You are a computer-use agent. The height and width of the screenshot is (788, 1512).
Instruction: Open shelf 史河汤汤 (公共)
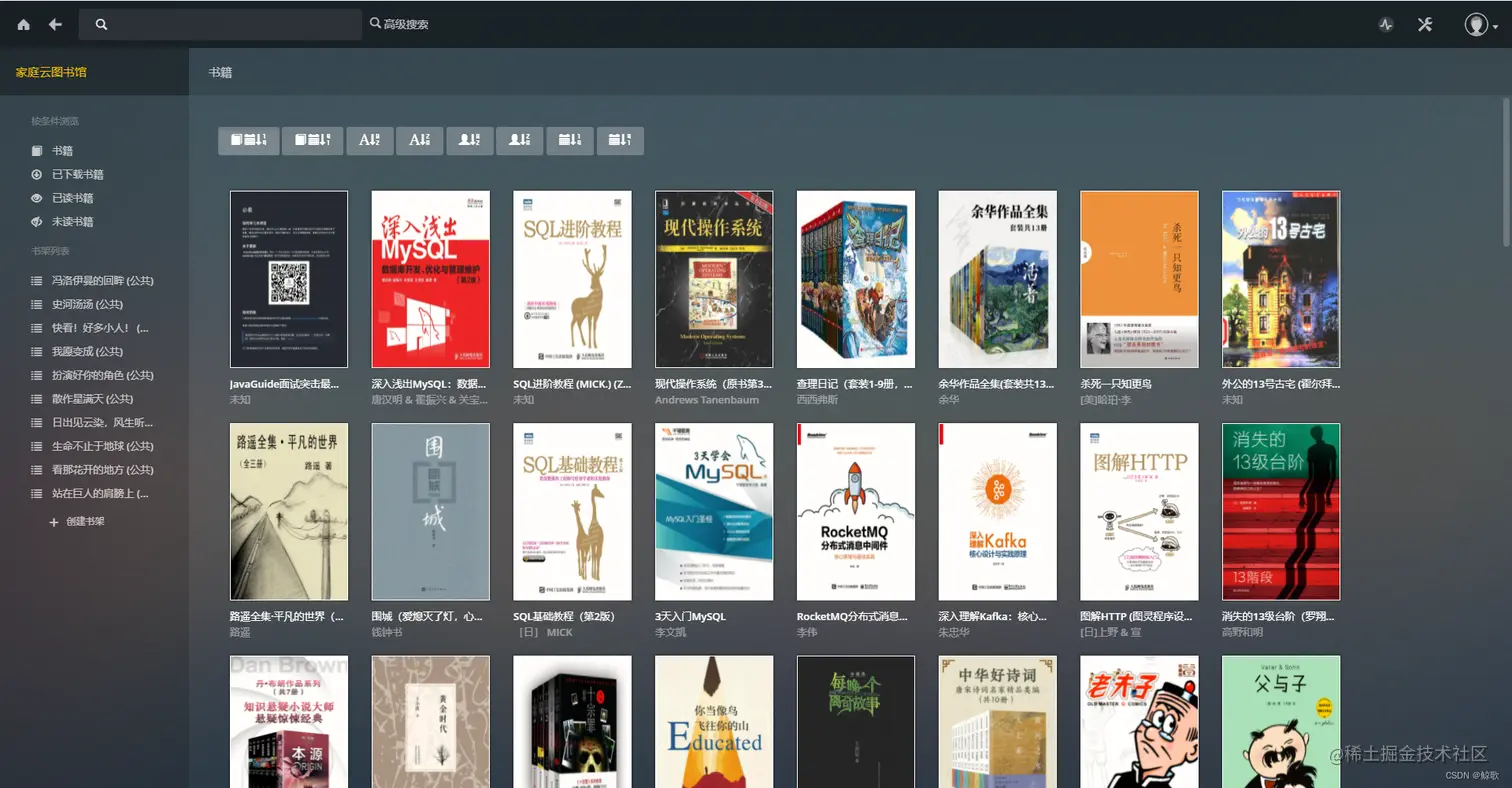(x=77, y=304)
